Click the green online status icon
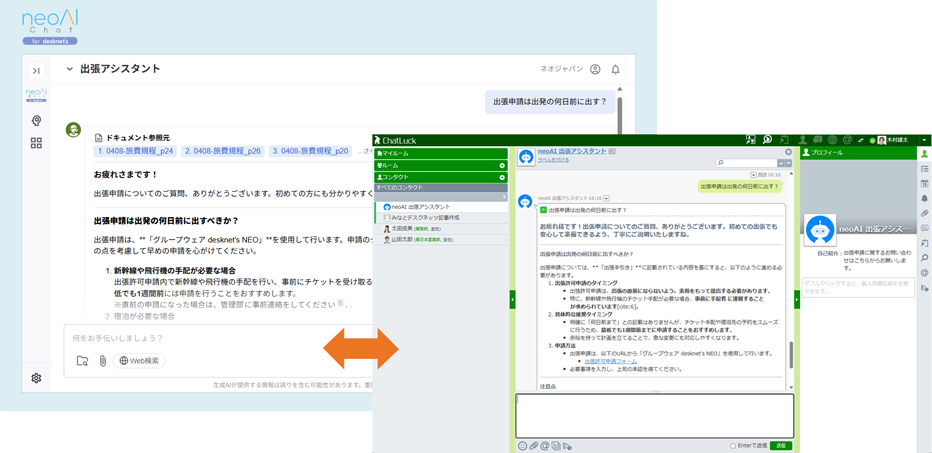This screenshot has height=453, width=932. point(872,140)
